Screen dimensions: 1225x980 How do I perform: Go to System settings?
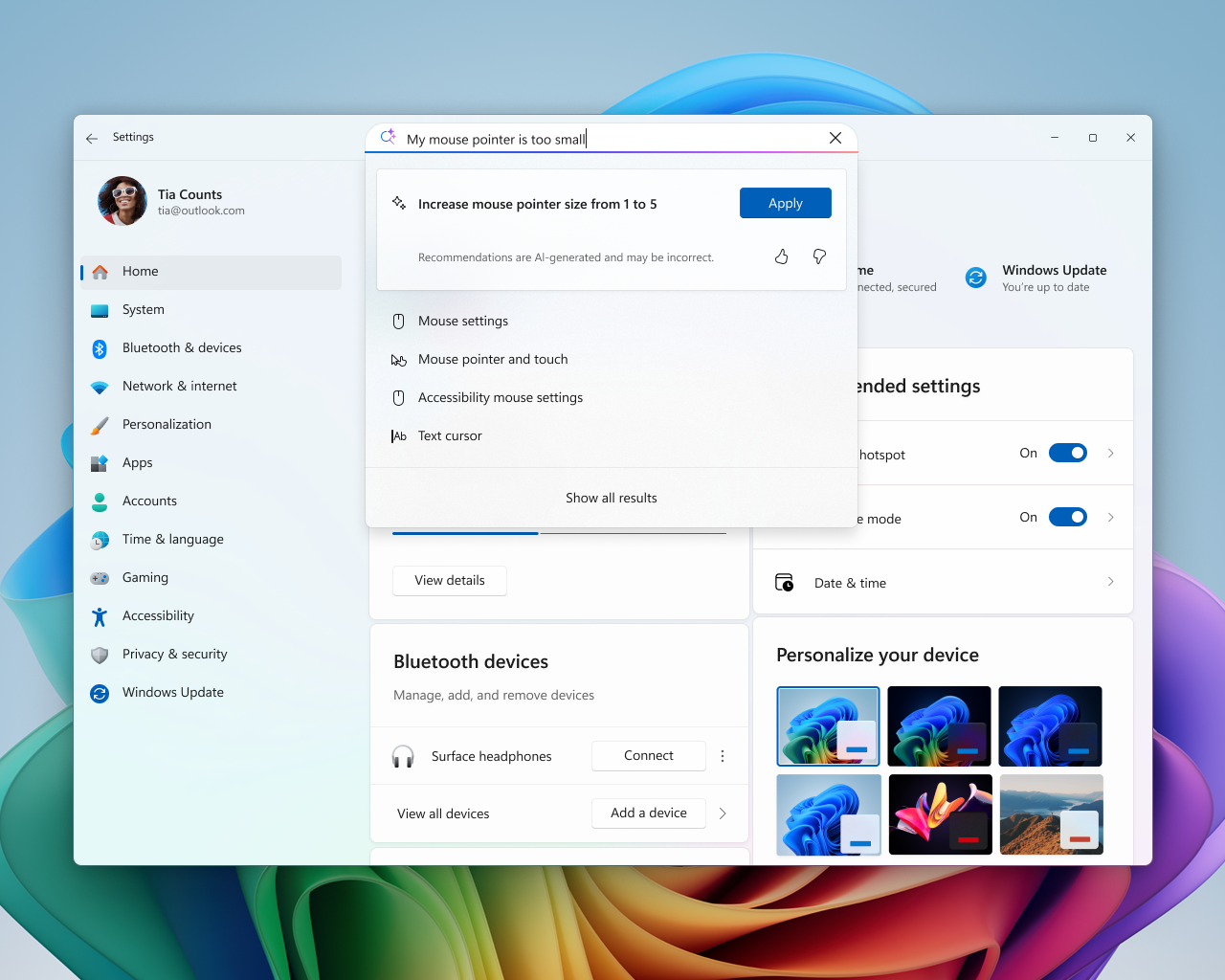coord(211,310)
